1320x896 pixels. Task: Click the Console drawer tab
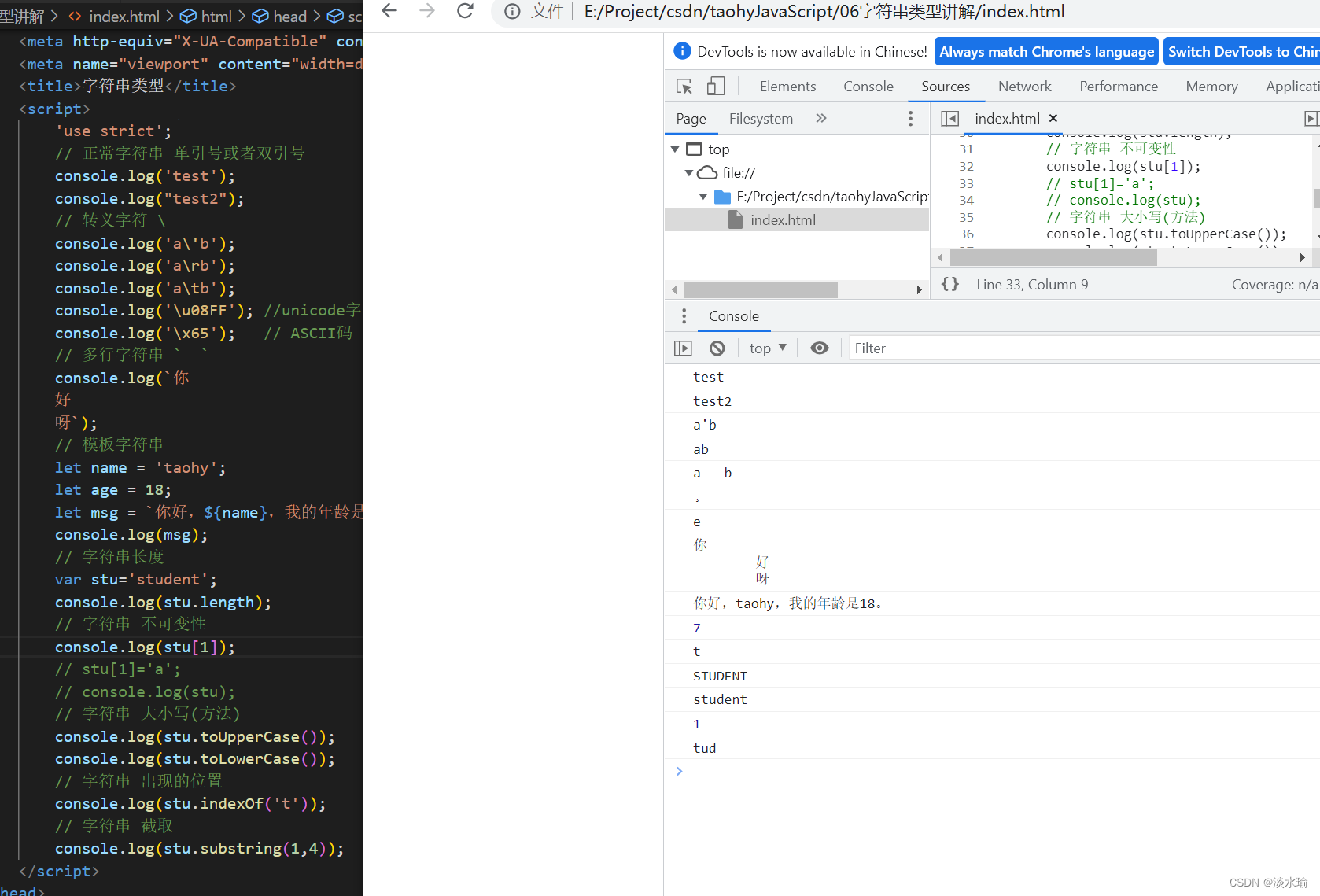(734, 316)
